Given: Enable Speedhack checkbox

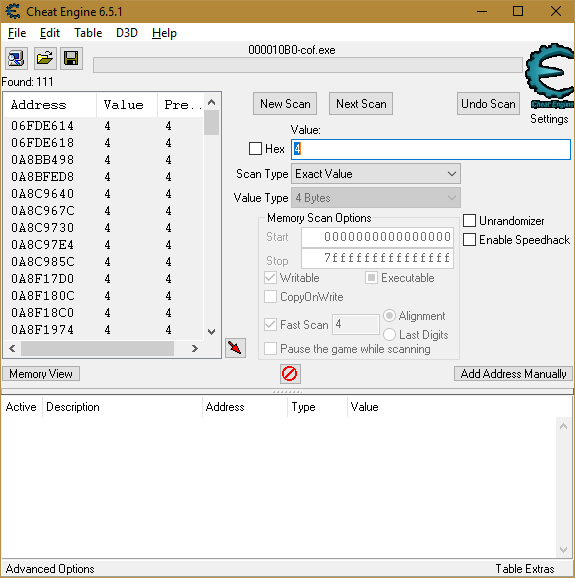Looking at the screenshot, I should (x=469, y=240).
